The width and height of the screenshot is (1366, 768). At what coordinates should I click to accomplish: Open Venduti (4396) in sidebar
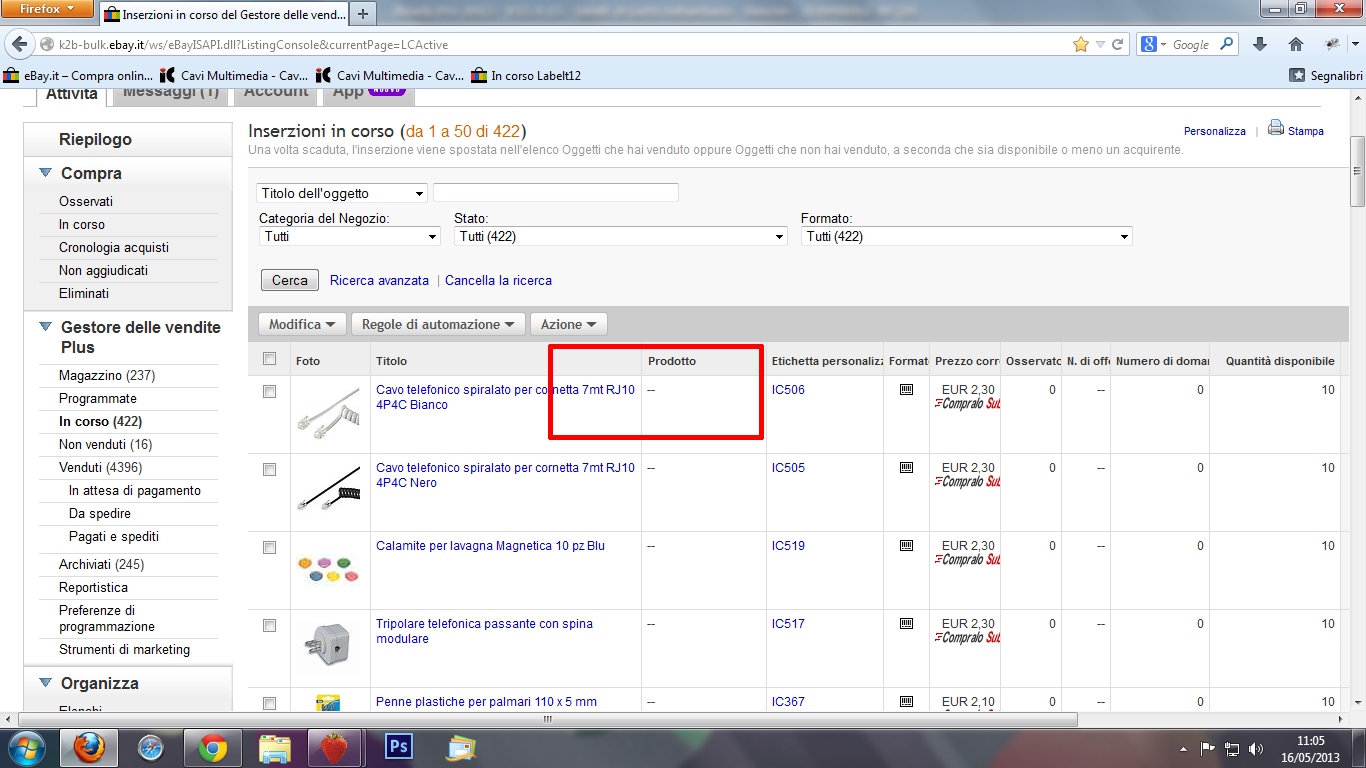tap(100, 467)
